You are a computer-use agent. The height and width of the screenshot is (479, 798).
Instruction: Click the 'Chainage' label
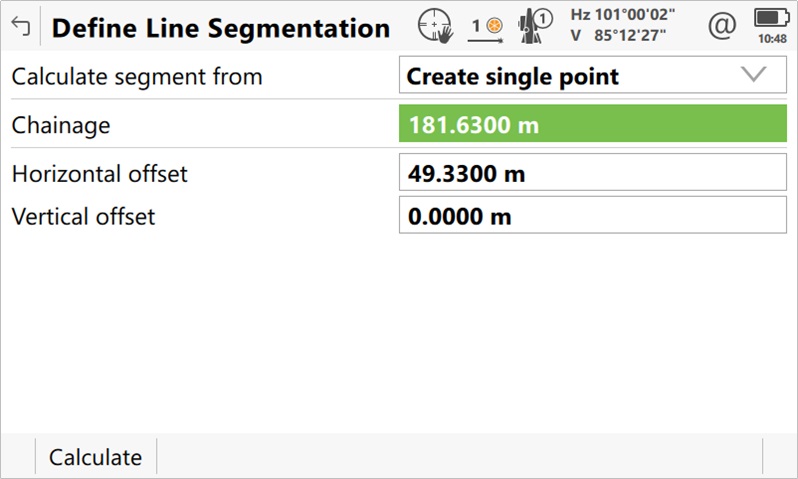pyautogui.click(x=61, y=126)
